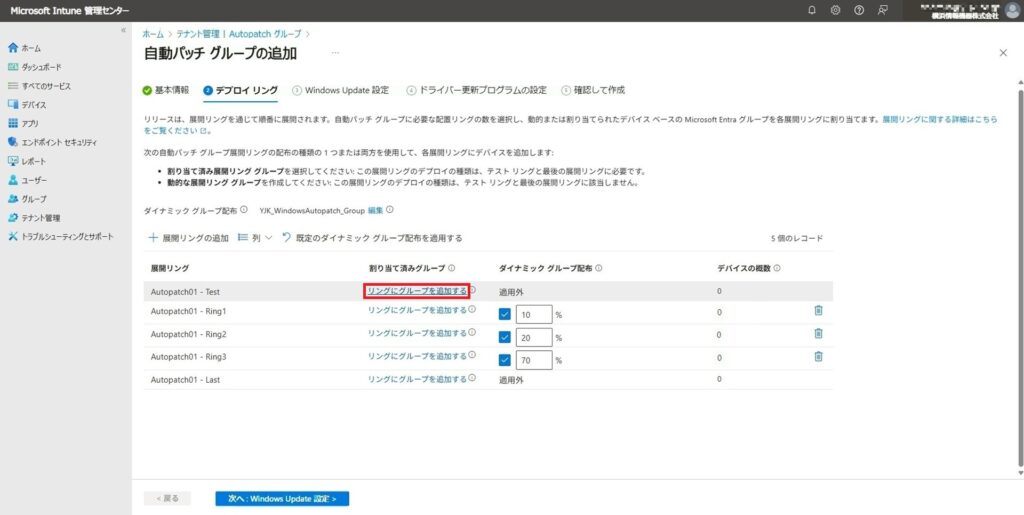Collapse the left navigation menu
The width and height of the screenshot is (1024, 515).
tap(123, 31)
